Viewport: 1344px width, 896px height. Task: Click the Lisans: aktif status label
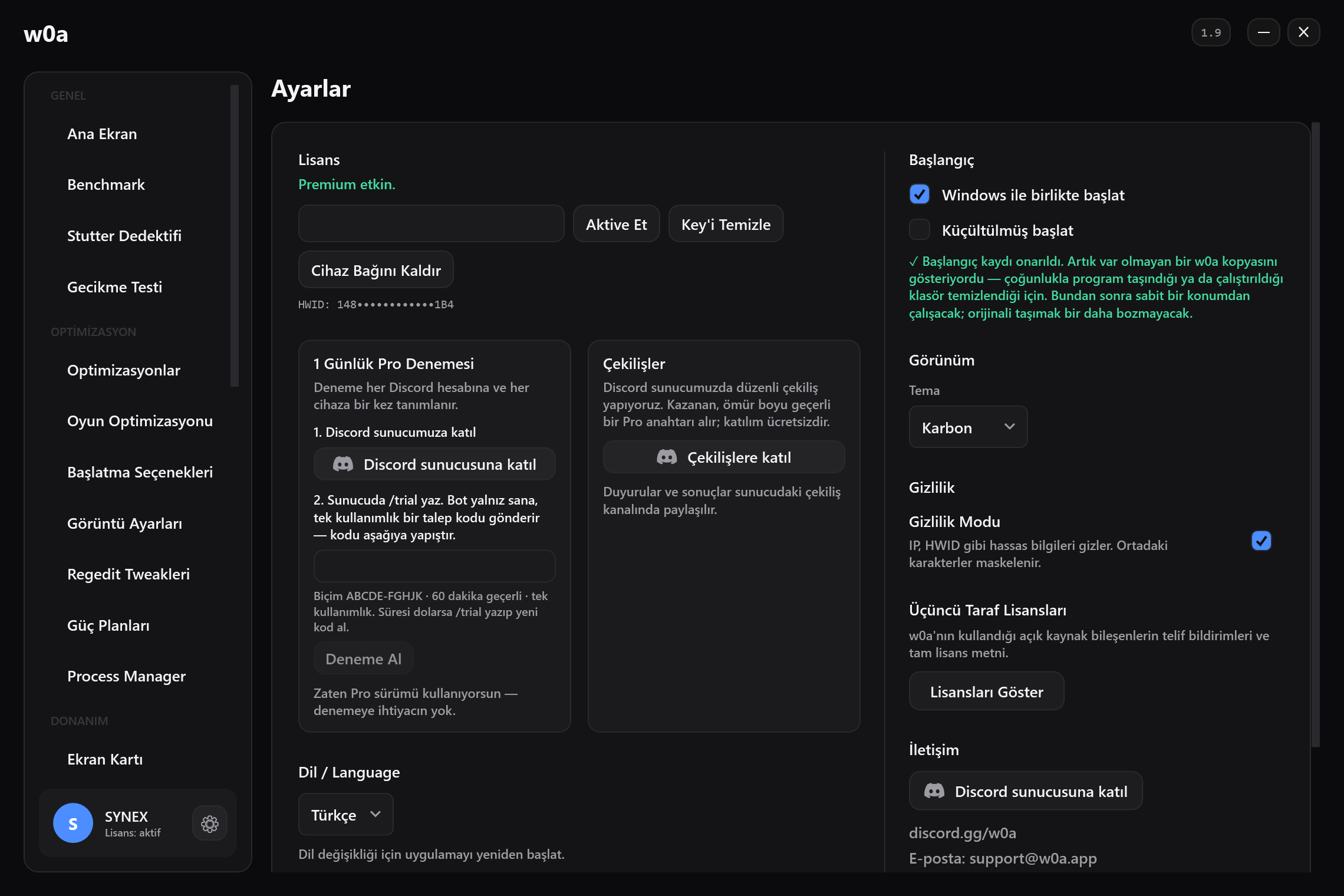pos(133,833)
